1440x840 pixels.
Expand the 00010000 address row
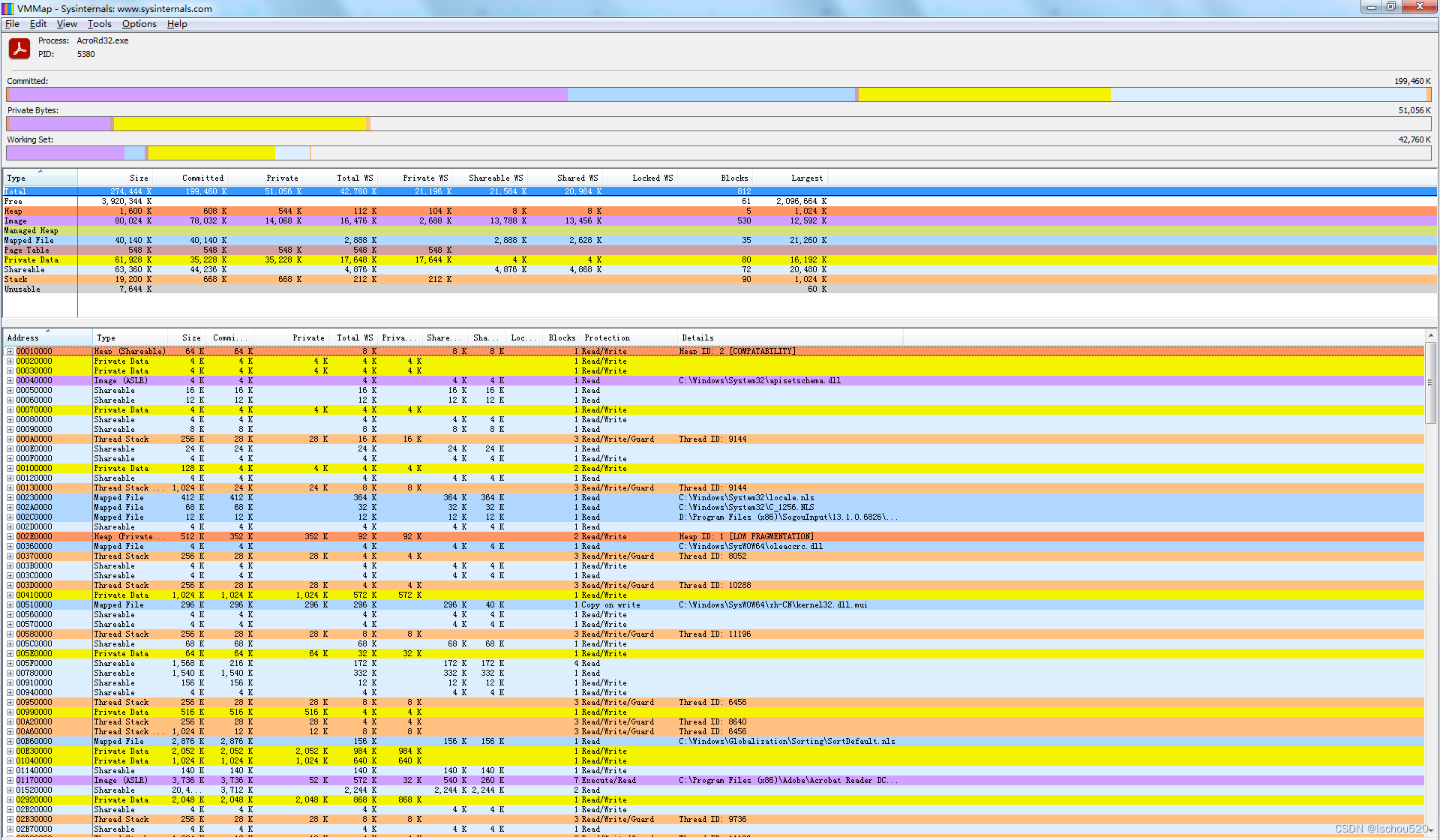pyautogui.click(x=10, y=351)
